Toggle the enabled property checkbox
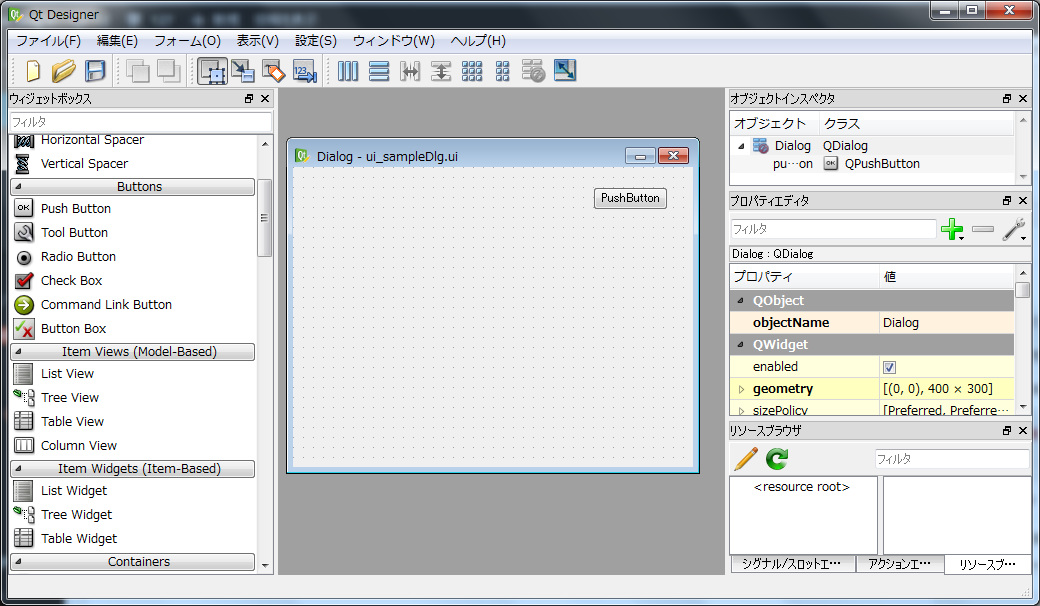This screenshot has height=606, width=1040. point(889,367)
